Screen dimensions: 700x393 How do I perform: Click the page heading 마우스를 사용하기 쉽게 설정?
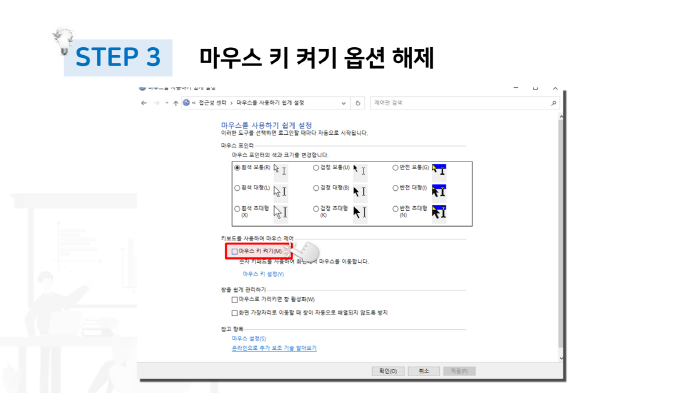coord(267,125)
